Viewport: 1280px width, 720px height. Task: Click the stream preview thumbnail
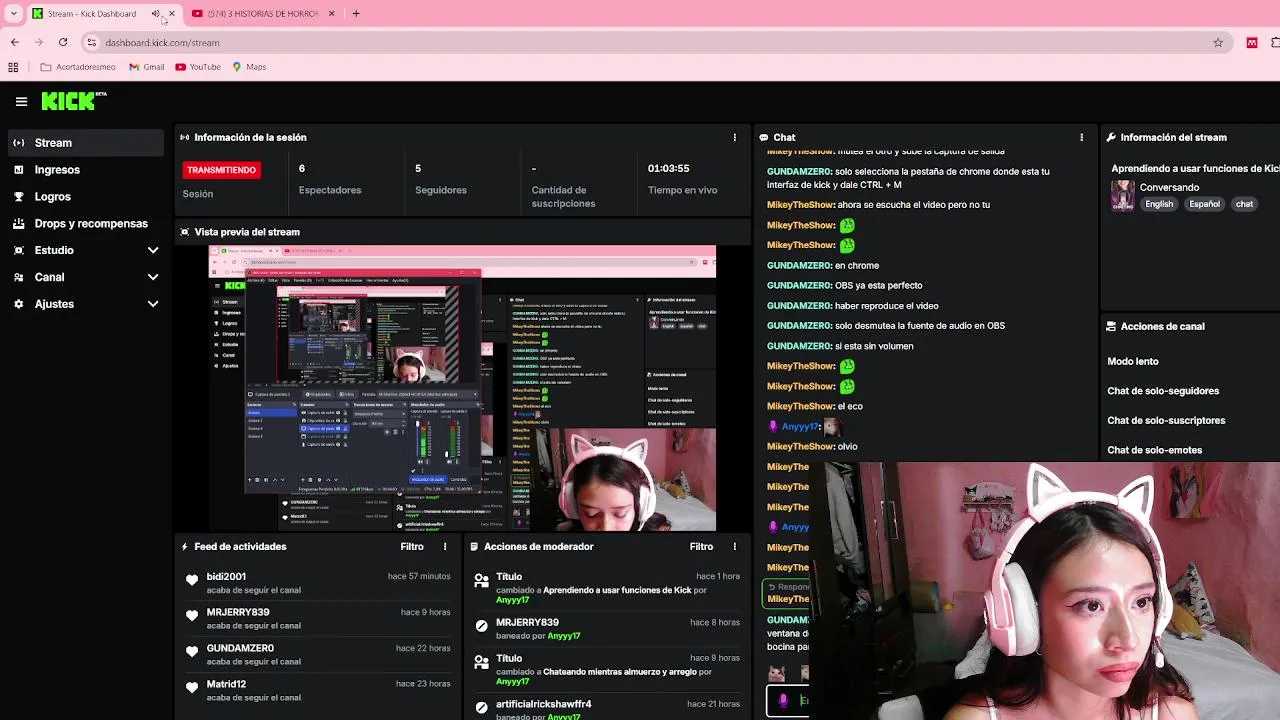tap(462, 388)
